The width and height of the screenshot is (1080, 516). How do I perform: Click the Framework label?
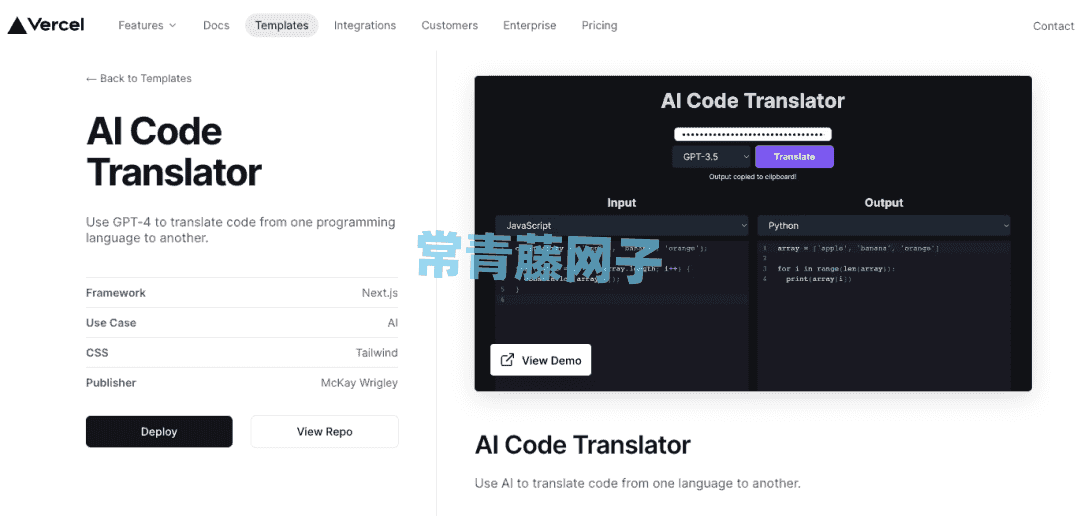(x=116, y=293)
